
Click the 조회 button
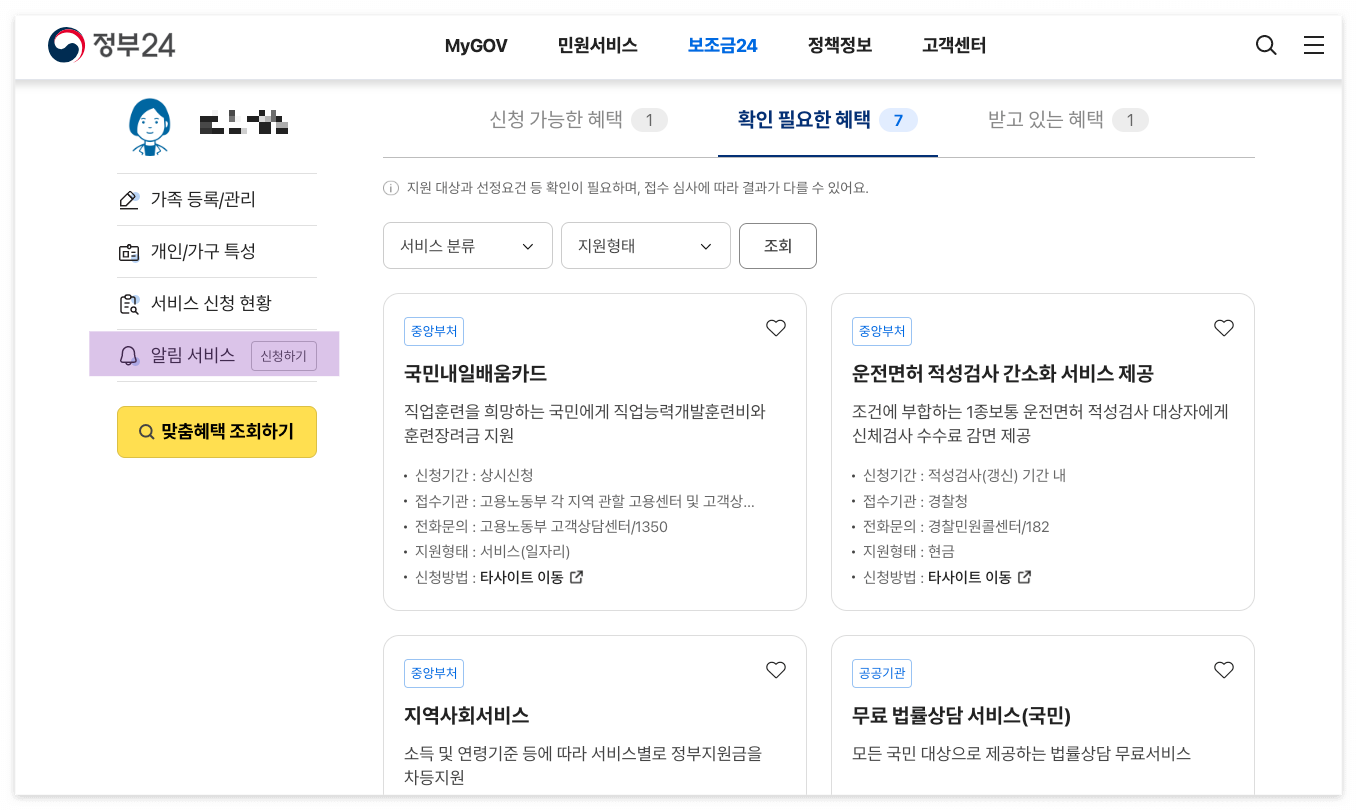(778, 246)
